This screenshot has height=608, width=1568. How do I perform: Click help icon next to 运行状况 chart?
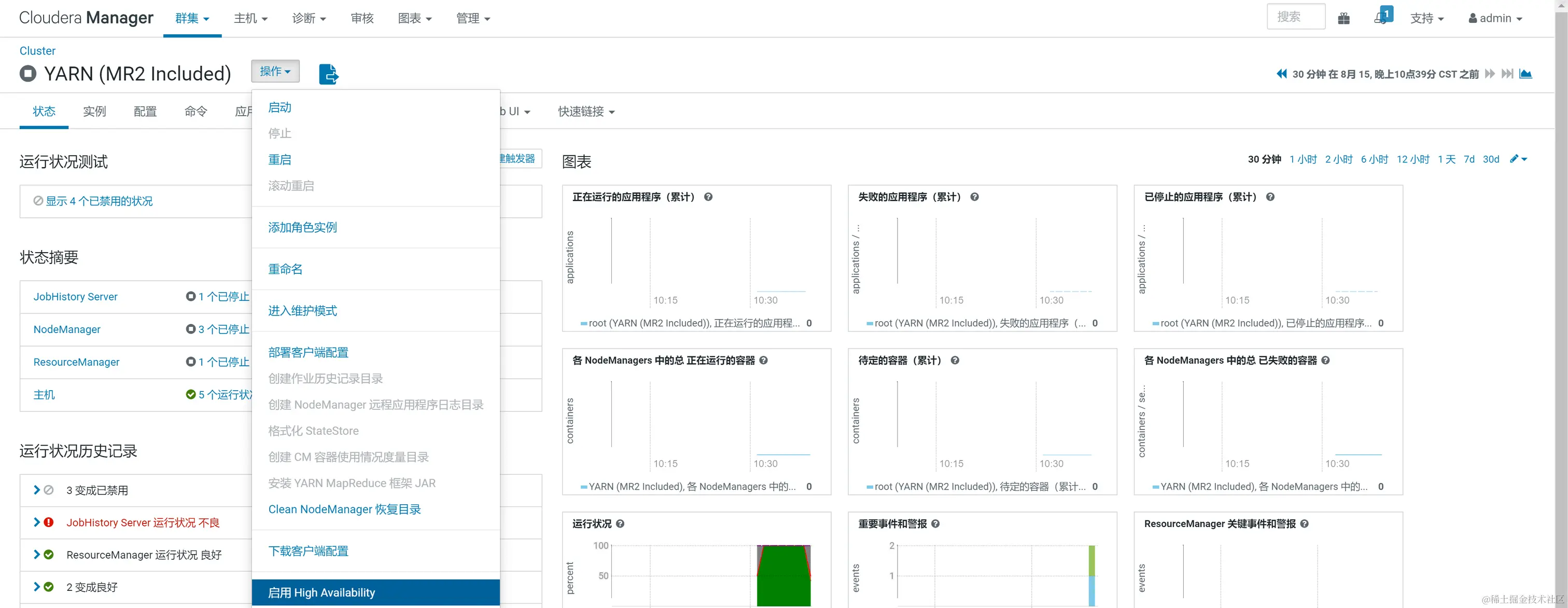620,523
